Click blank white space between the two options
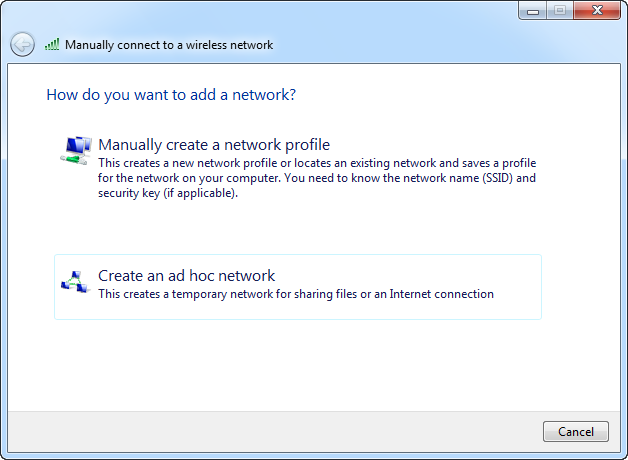628x460 pixels. [x=300, y=228]
